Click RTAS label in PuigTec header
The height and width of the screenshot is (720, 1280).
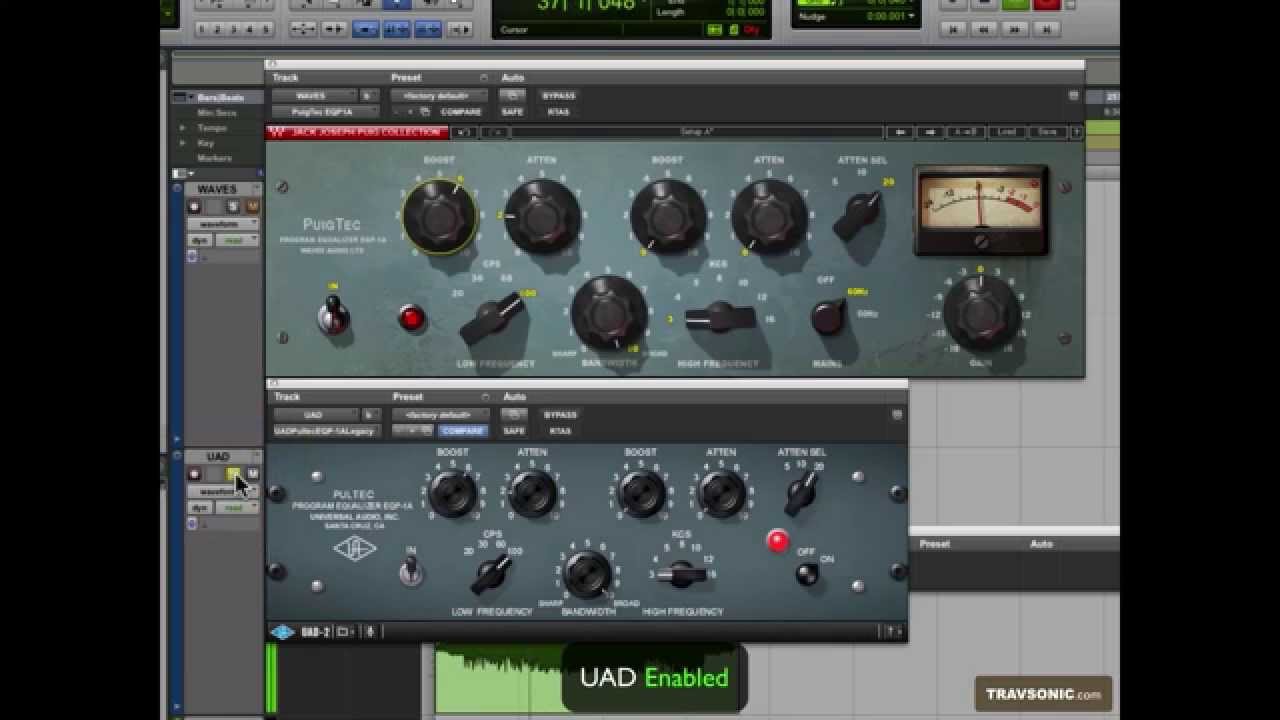tap(558, 112)
